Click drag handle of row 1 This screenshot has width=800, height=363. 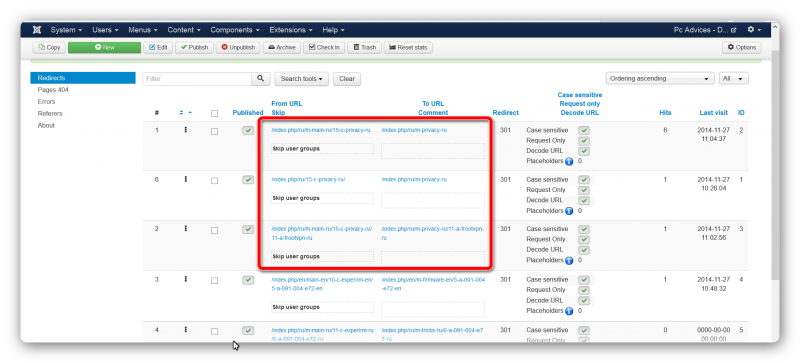click(186, 130)
